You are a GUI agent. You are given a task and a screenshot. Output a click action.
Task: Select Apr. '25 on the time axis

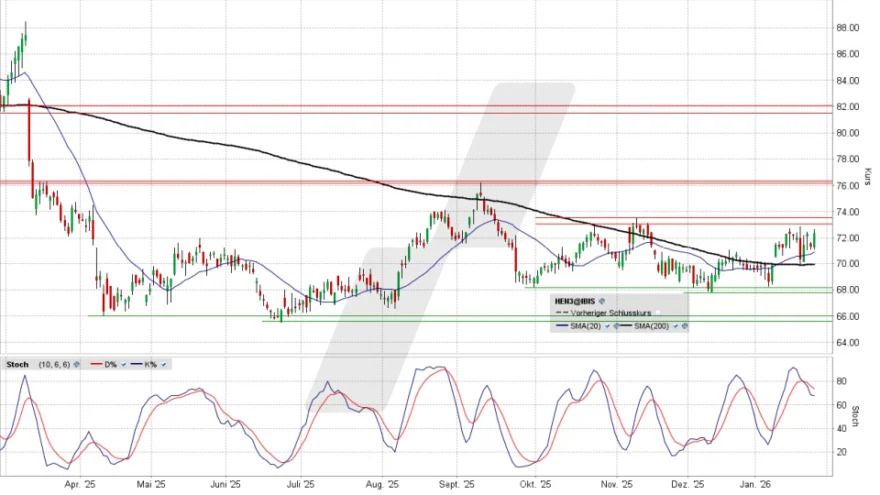79,484
